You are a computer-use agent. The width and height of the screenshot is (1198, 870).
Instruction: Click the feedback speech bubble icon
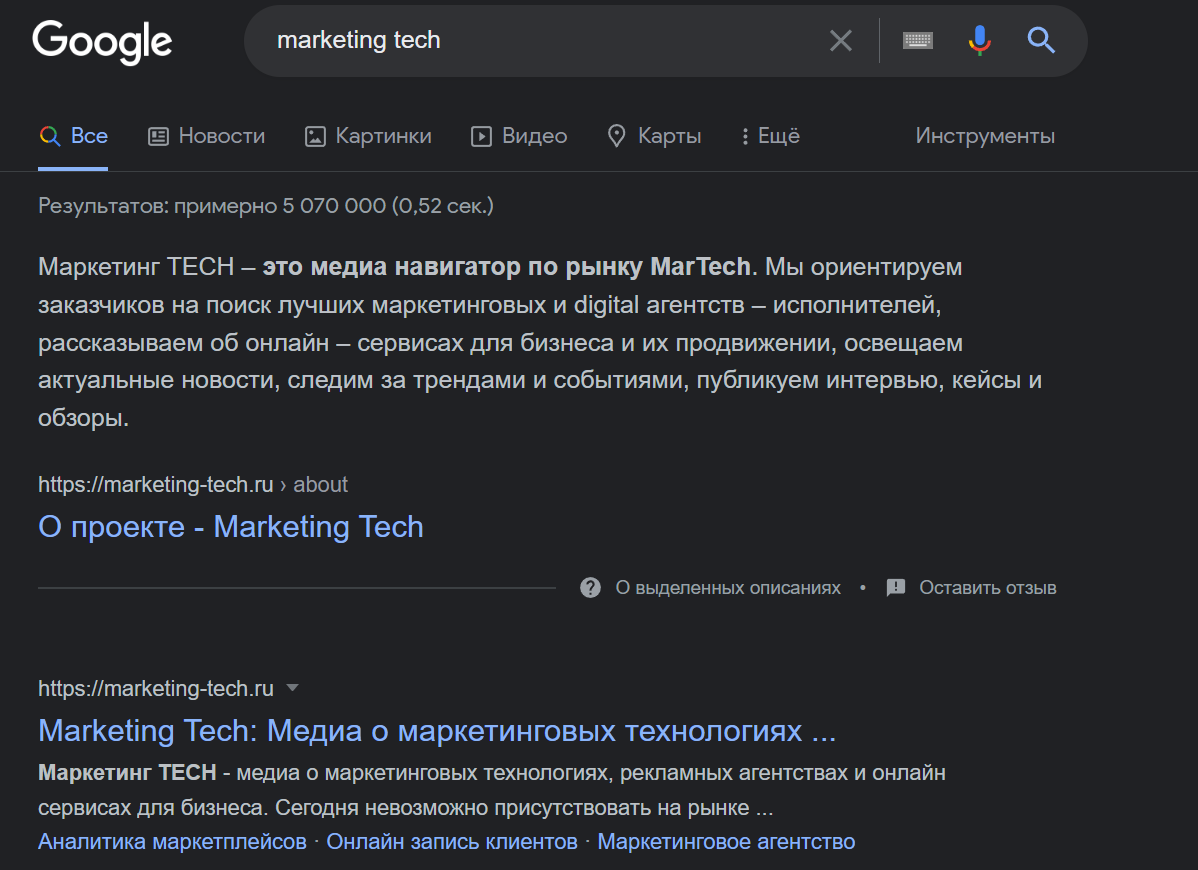tap(895, 587)
